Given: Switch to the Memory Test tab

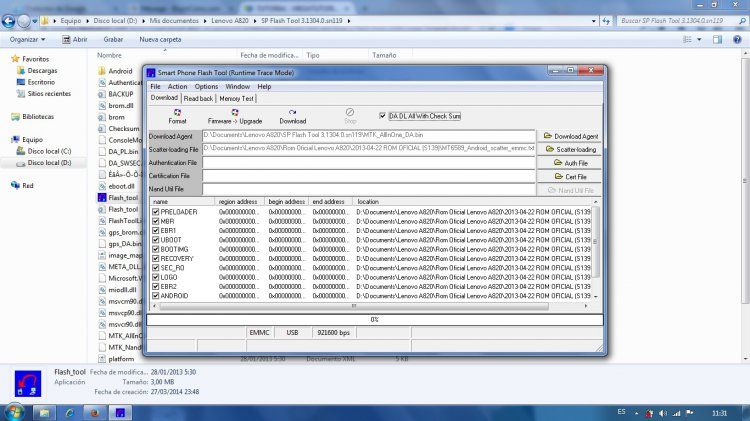Looking at the screenshot, I should pyautogui.click(x=236, y=99).
